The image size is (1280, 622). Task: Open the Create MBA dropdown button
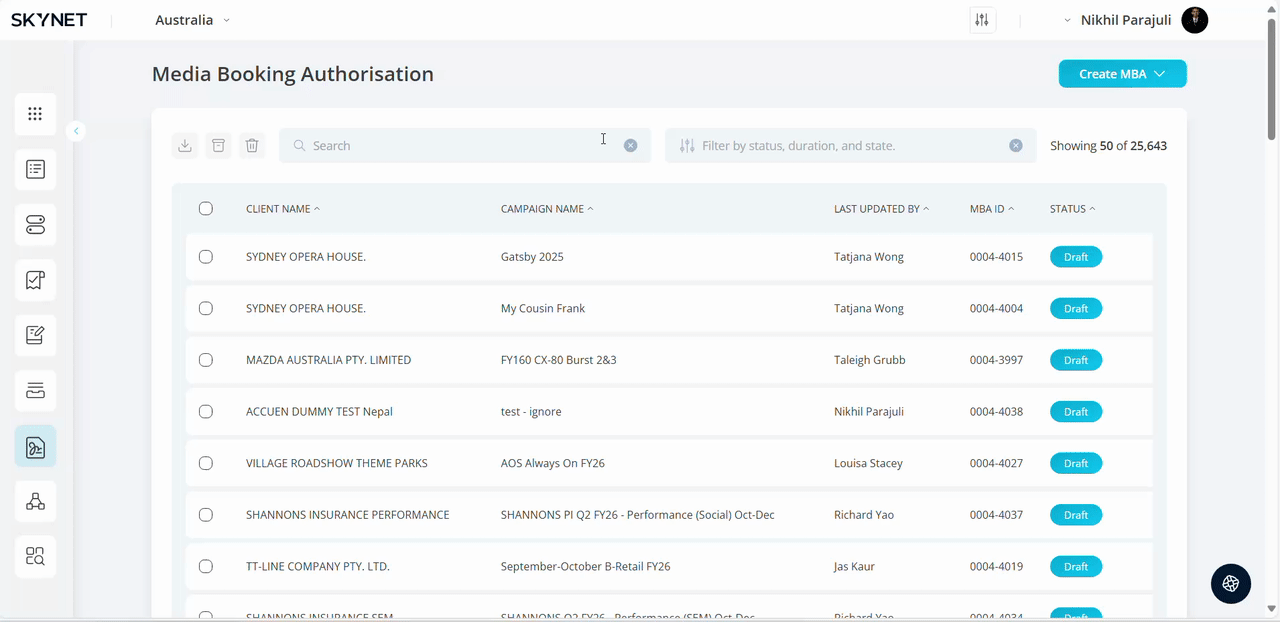(1122, 74)
